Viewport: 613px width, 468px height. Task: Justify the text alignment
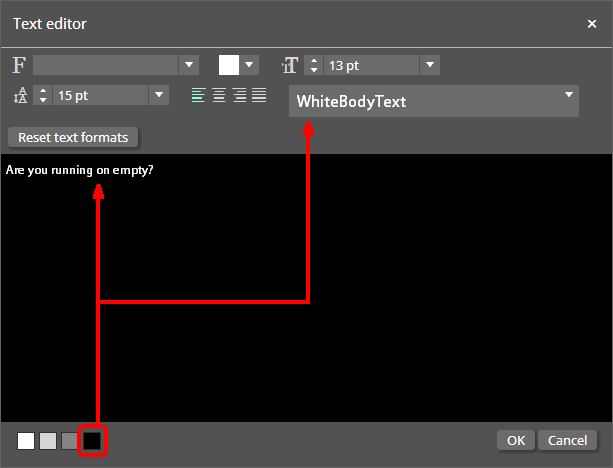click(259, 95)
